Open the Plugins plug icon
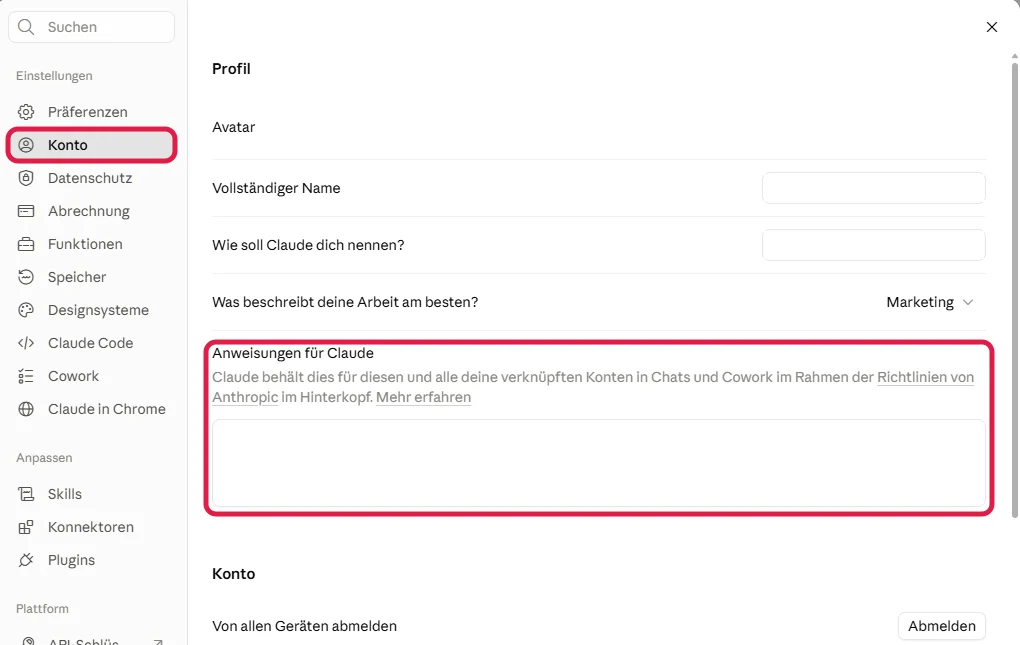This screenshot has height=645, width=1020. pos(26,560)
